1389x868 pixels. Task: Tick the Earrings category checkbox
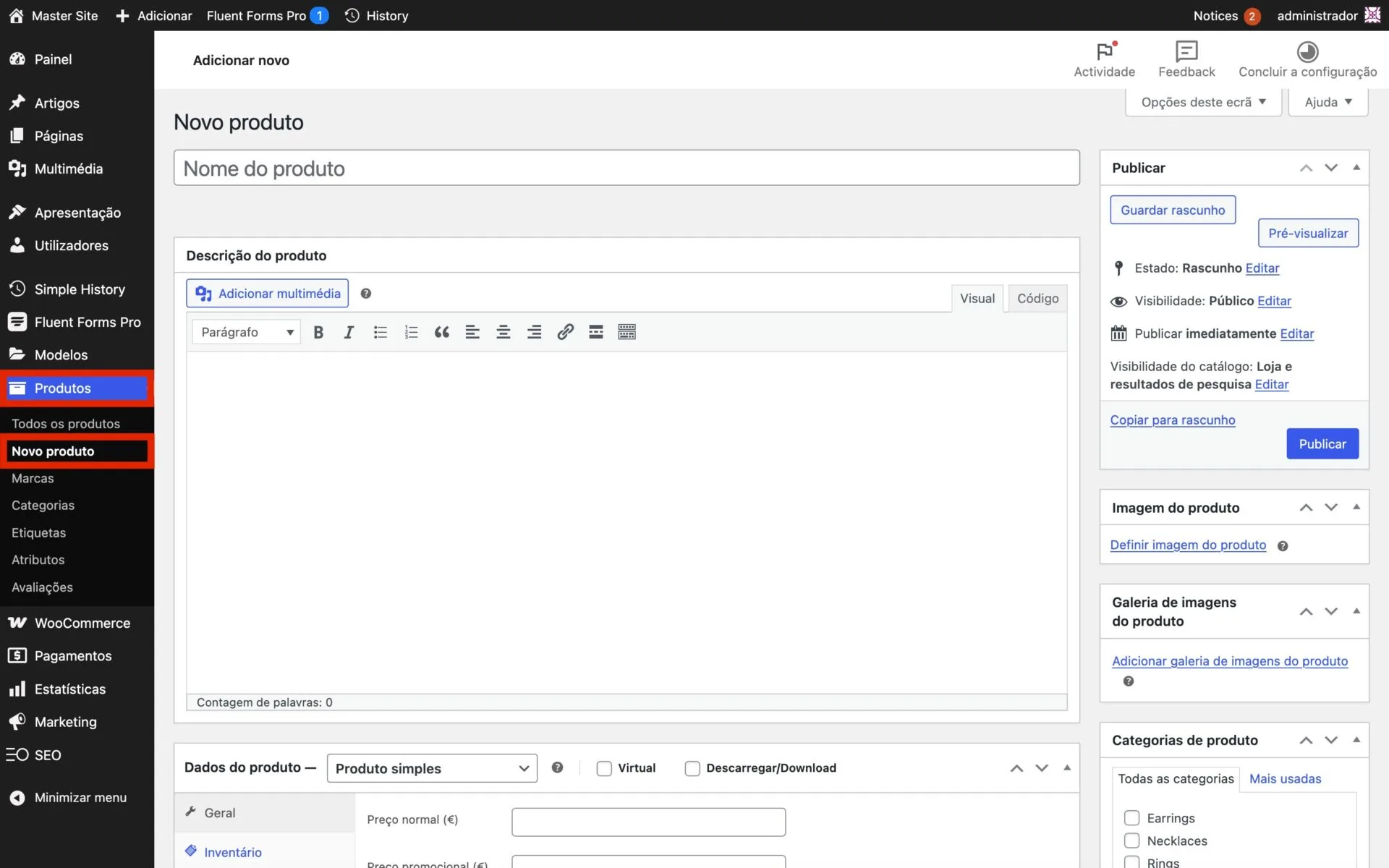(1131, 818)
